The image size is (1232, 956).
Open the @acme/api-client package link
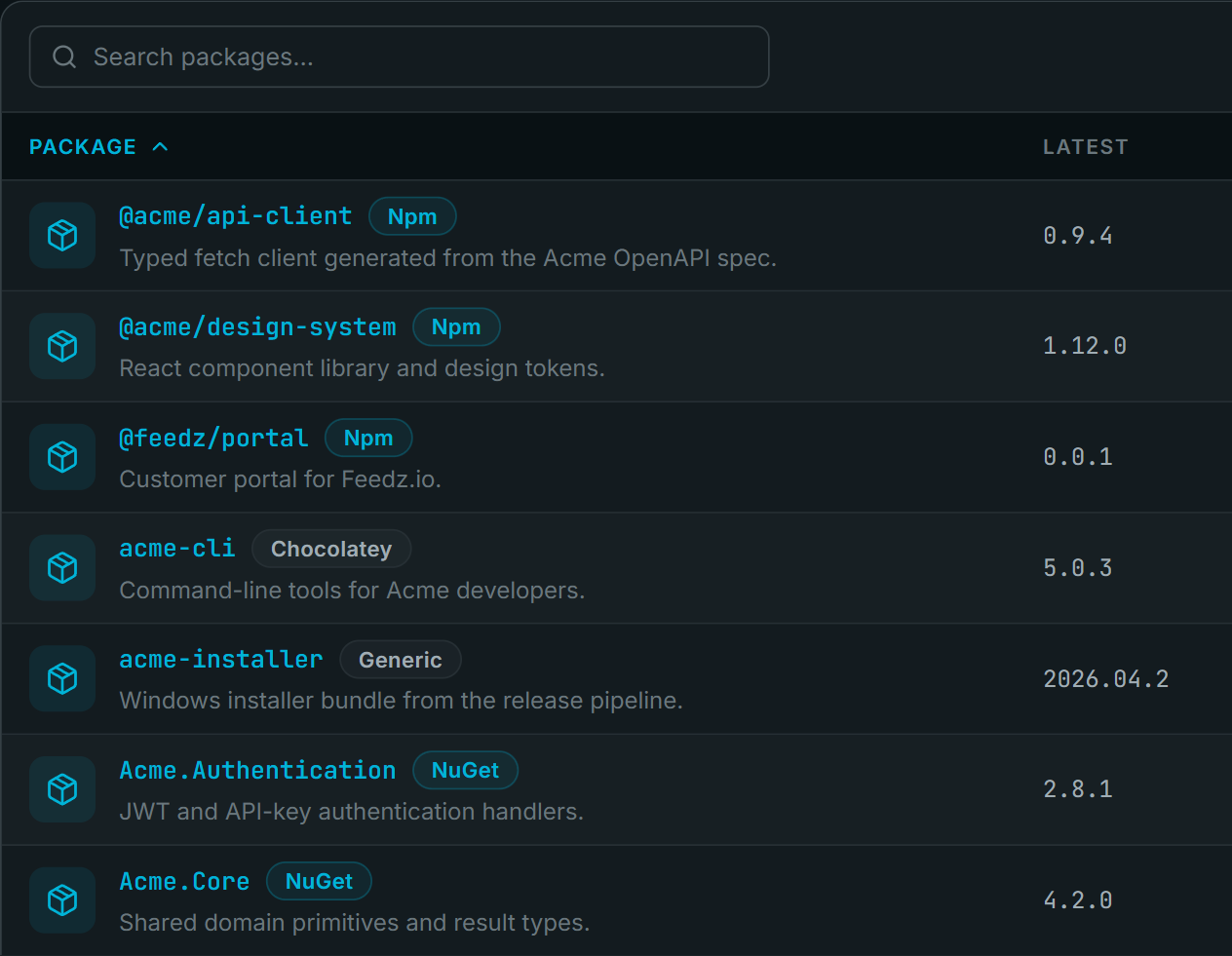click(x=236, y=216)
